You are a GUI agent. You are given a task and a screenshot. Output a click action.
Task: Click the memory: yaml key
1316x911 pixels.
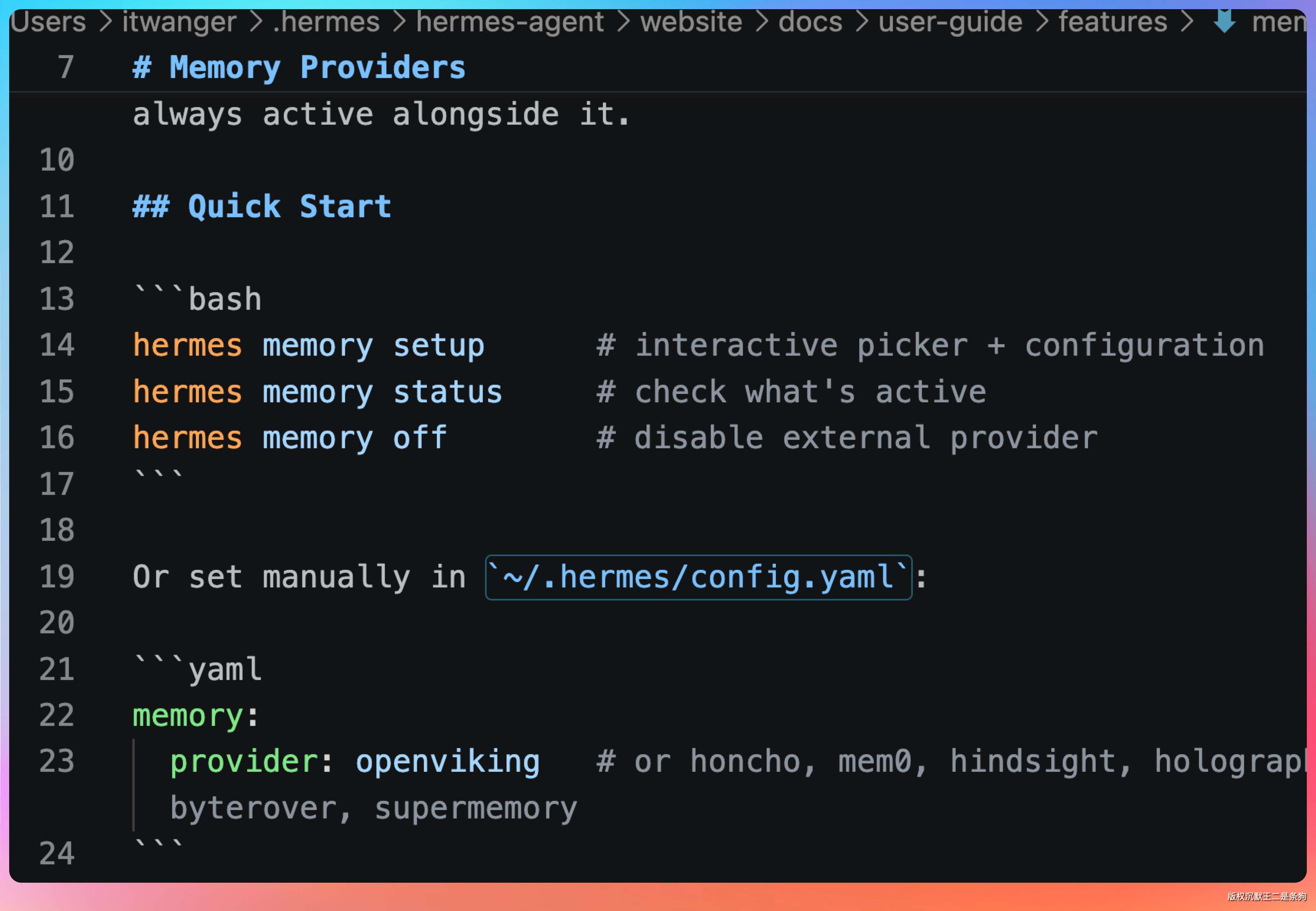188,715
